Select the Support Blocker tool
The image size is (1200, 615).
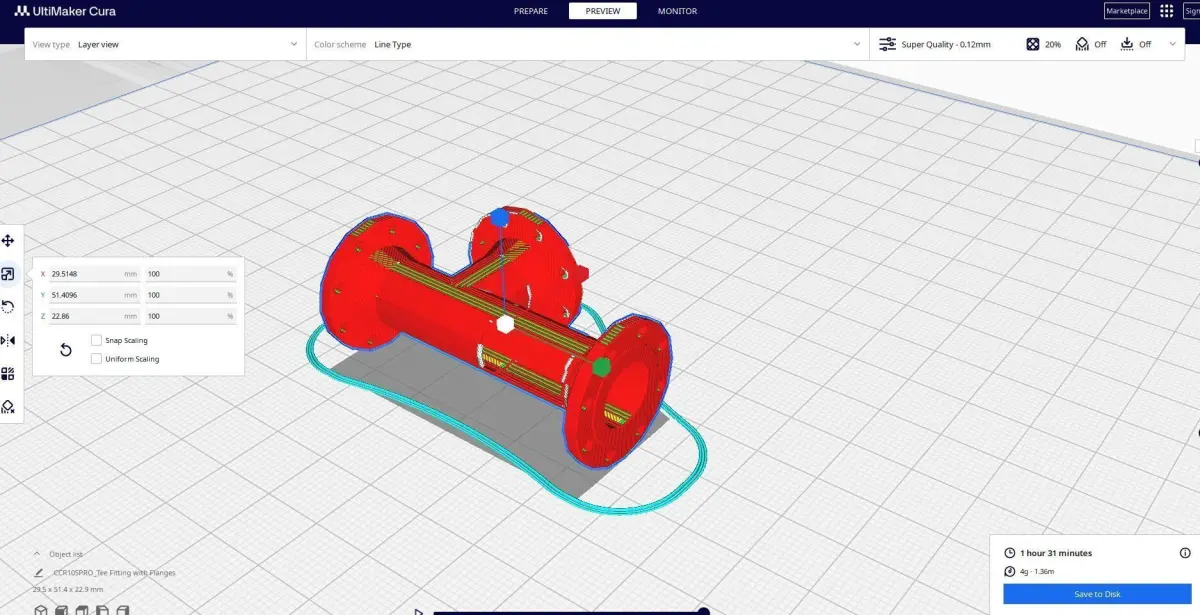pos(8,407)
